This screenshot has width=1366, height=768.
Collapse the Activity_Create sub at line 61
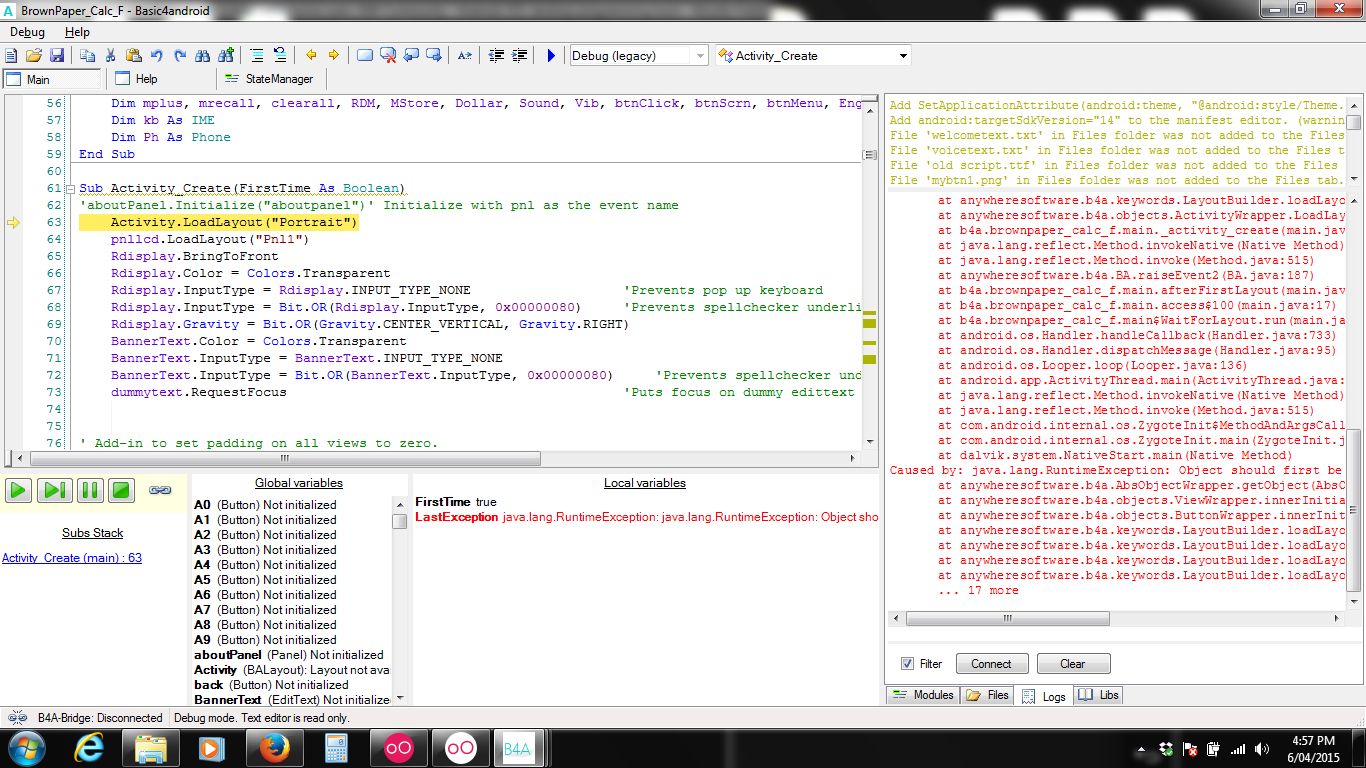tap(69, 188)
